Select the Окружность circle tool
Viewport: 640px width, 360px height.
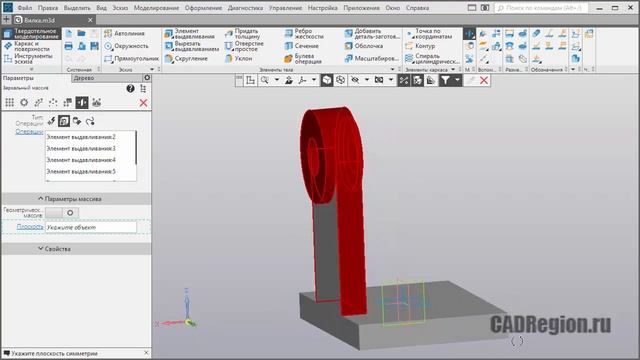click(x=127, y=46)
